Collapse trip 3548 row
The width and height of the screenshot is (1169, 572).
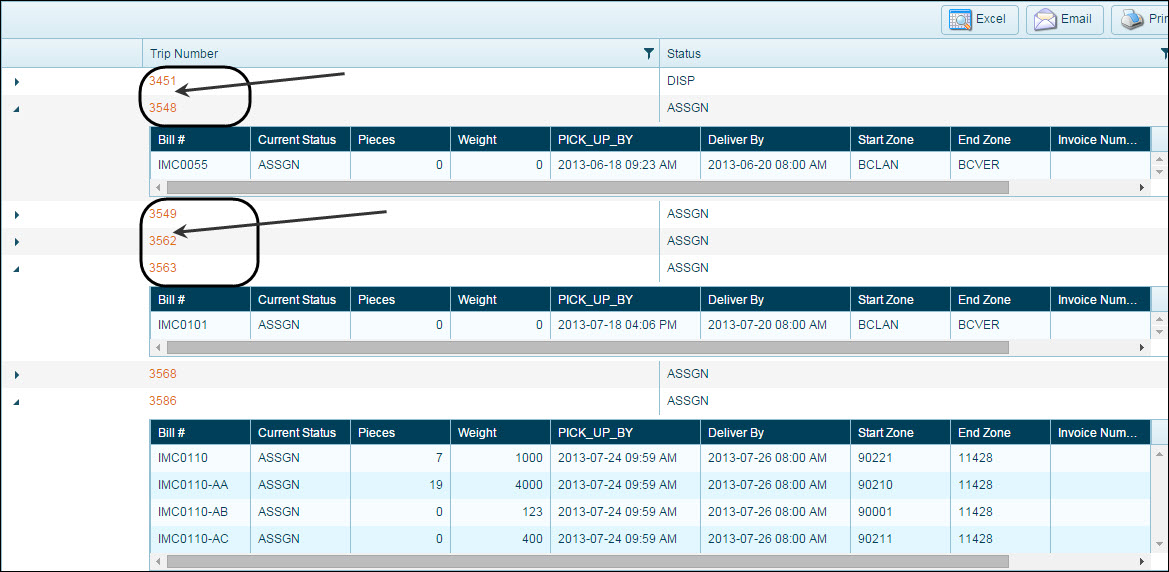[x=16, y=109]
